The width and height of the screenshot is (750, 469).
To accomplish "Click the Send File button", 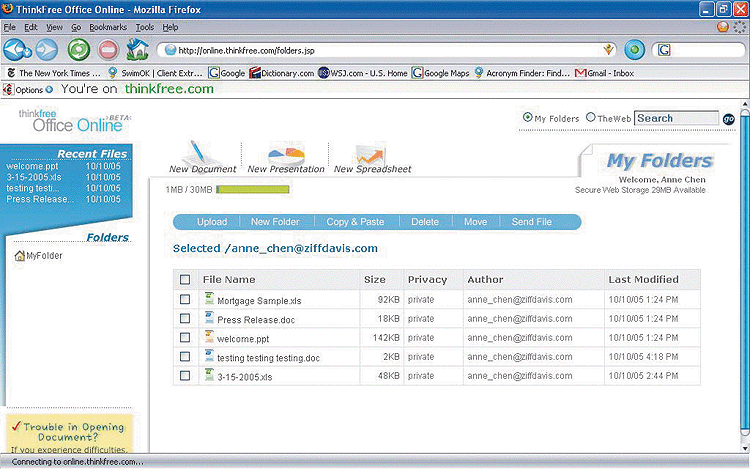I will pyautogui.click(x=531, y=222).
